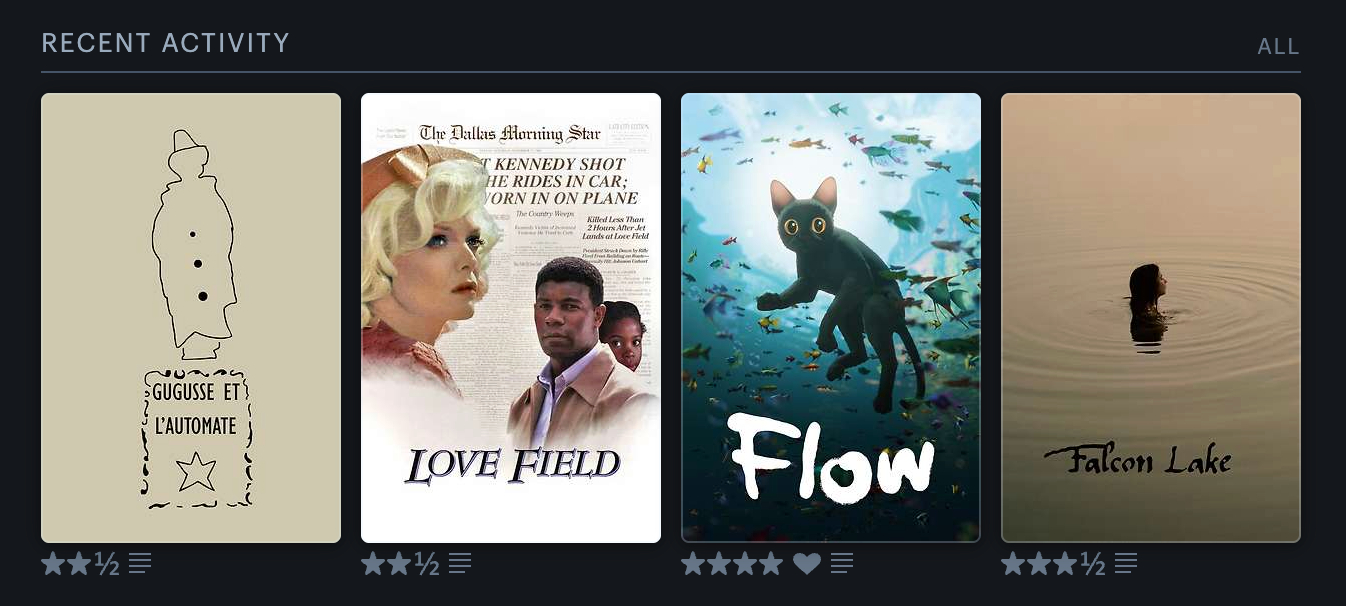Open the review icon under Love Field

coord(460,564)
